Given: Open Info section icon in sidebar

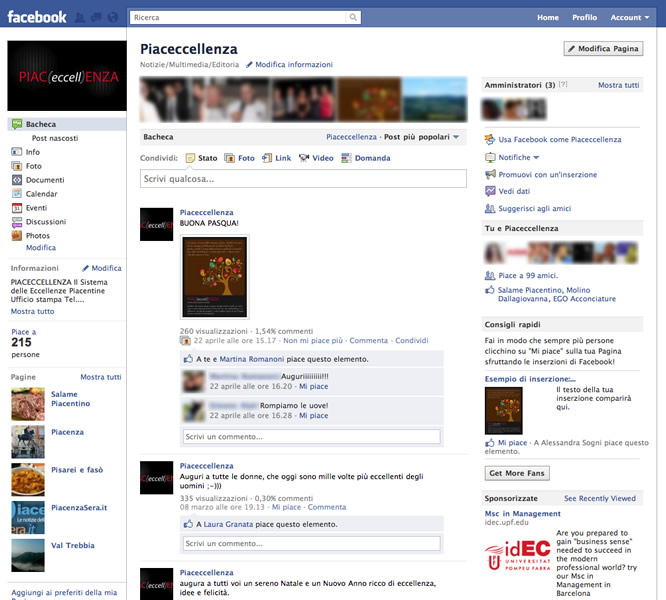Looking at the screenshot, I should [x=17, y=152].
